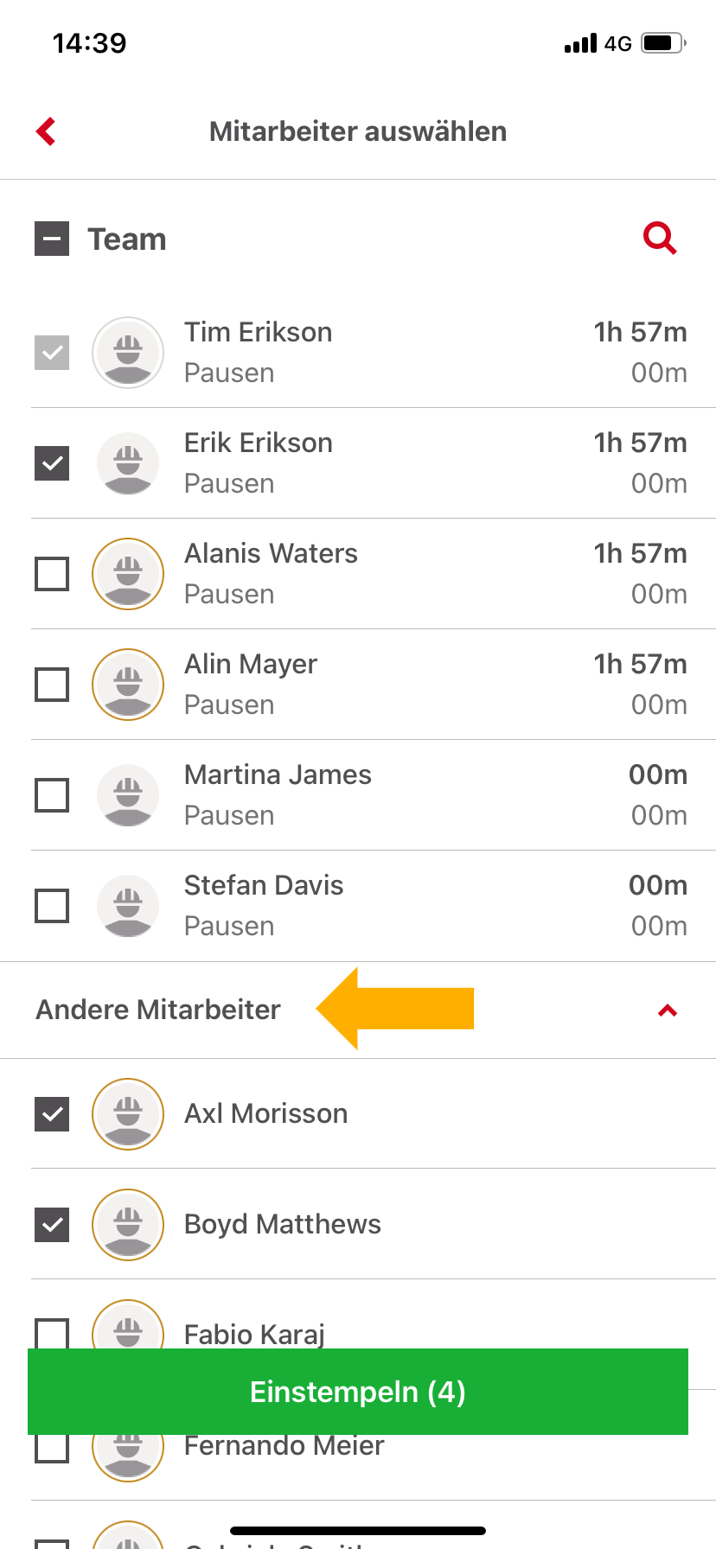The width and height of the screenshot is (716, 1549).
Task: Tap the red back arrow
Action: (46, 131)
